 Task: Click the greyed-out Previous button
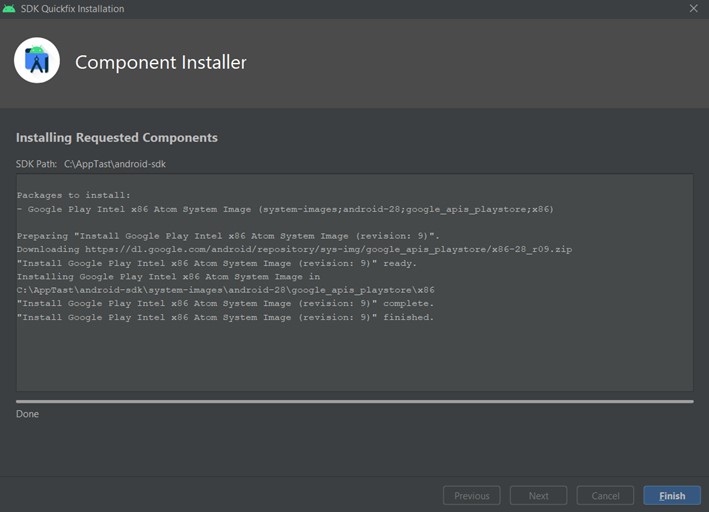(x=472, y=495)
